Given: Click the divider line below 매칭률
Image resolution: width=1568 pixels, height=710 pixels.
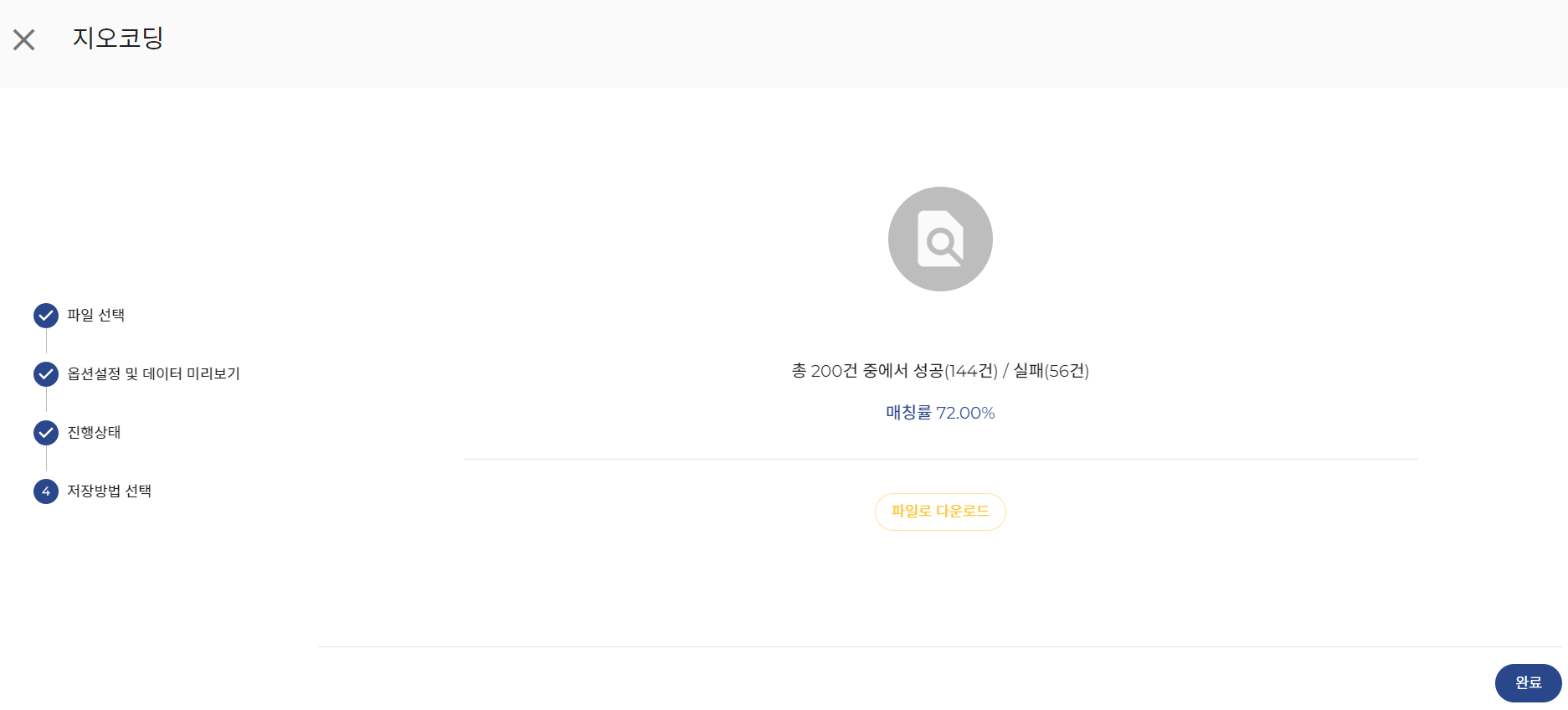Looking at the screenshot, I should [x=940, y=459].
